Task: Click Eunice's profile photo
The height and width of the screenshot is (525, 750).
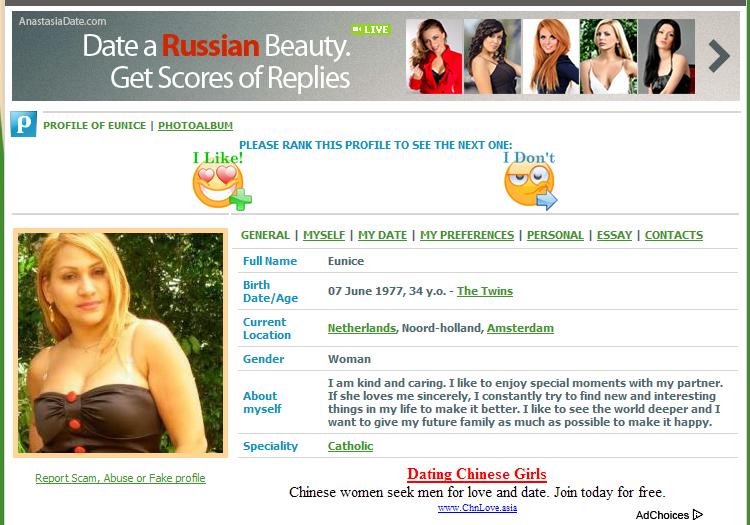Action: (121, 343)
